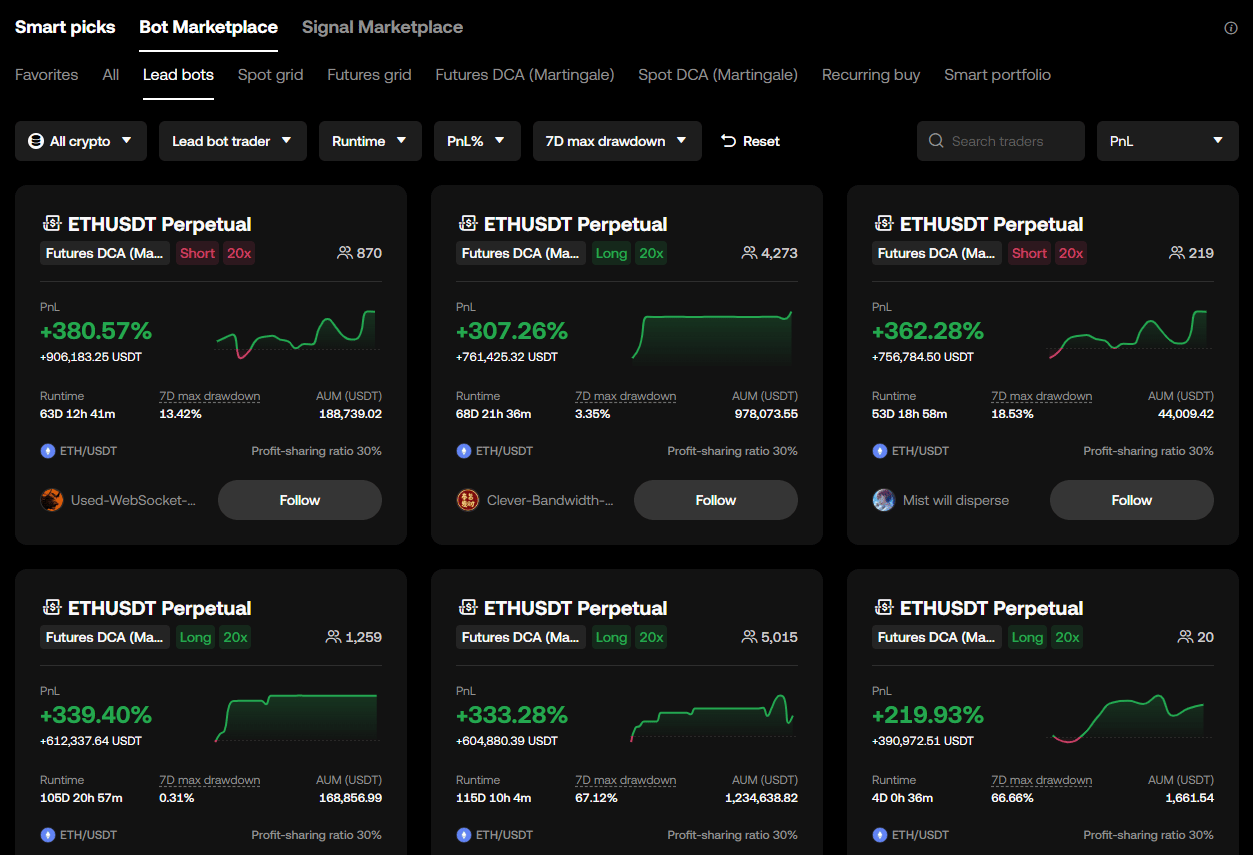
Task: Open the Smart portfolio sub-tab
Action: pos(997,75)
